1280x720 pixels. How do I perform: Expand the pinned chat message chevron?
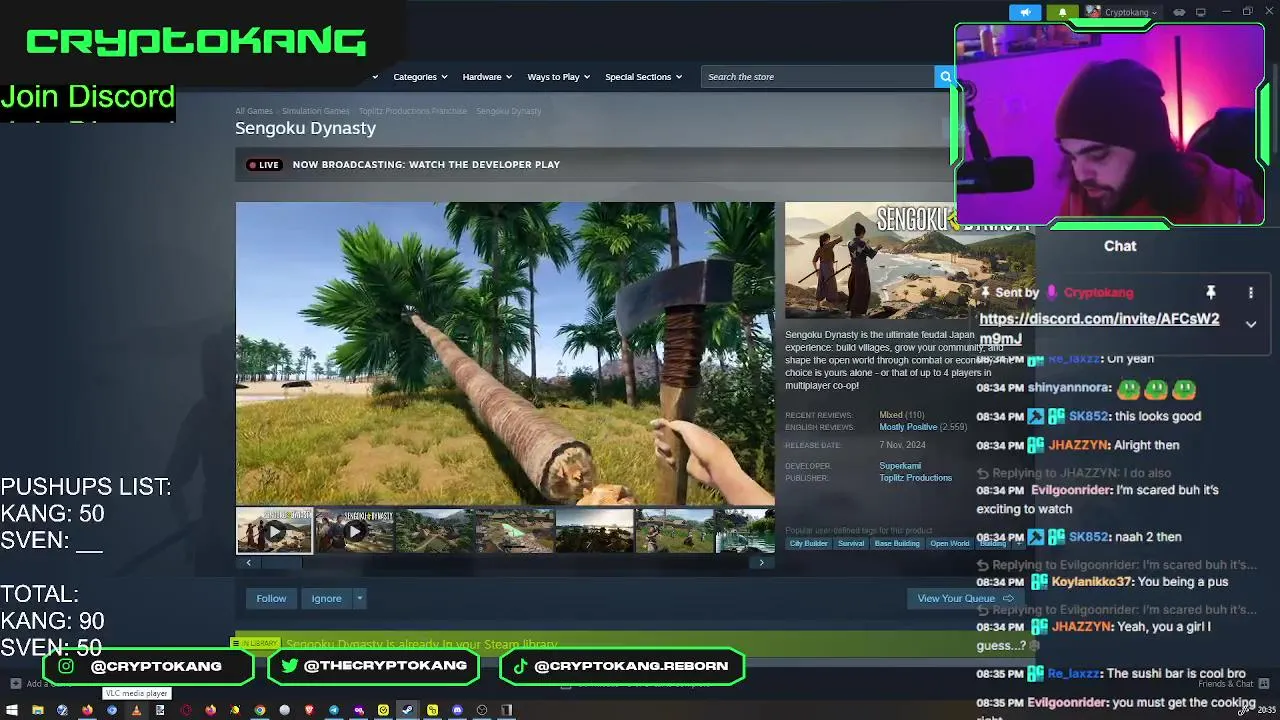(x=1250, y=324)
